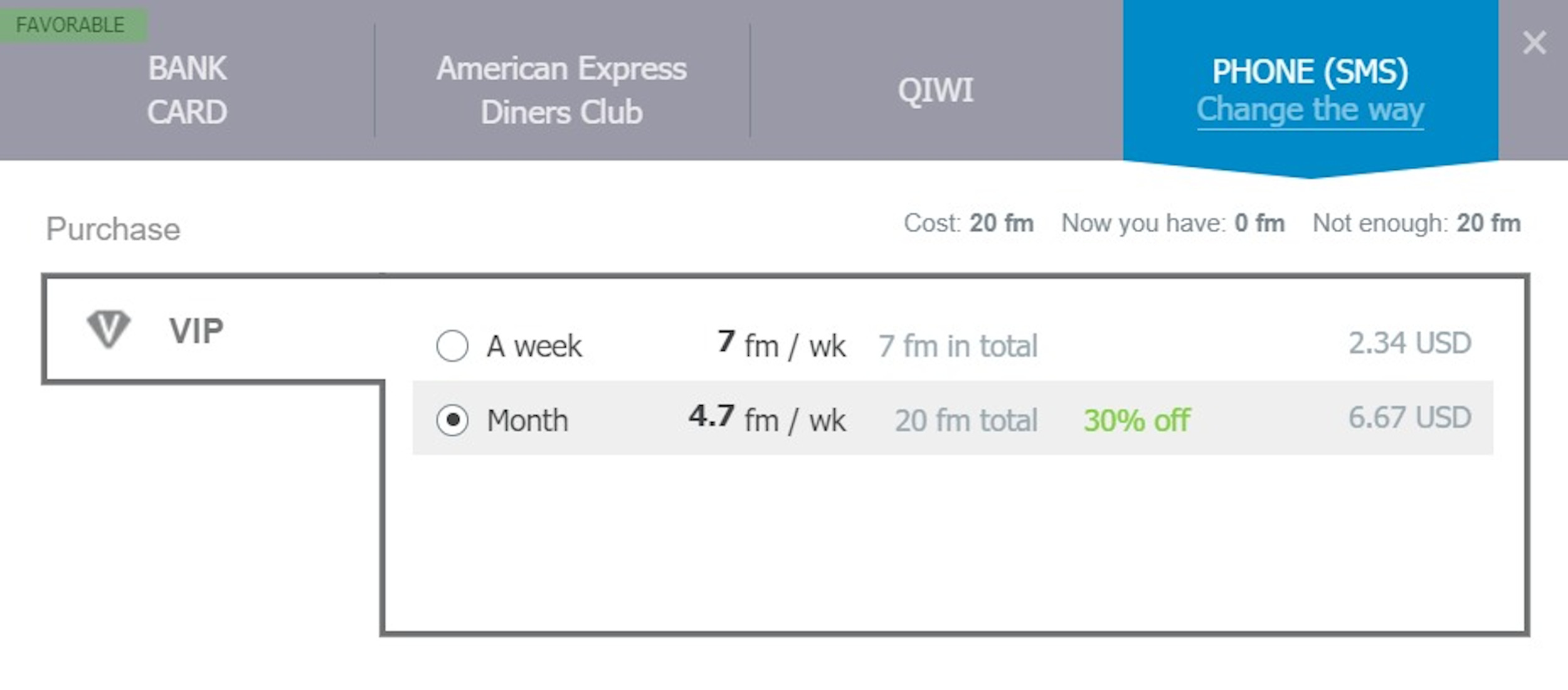The image size is (1568, 690).
Task: Click the 20 fm total text
Action: click(966, 420)
